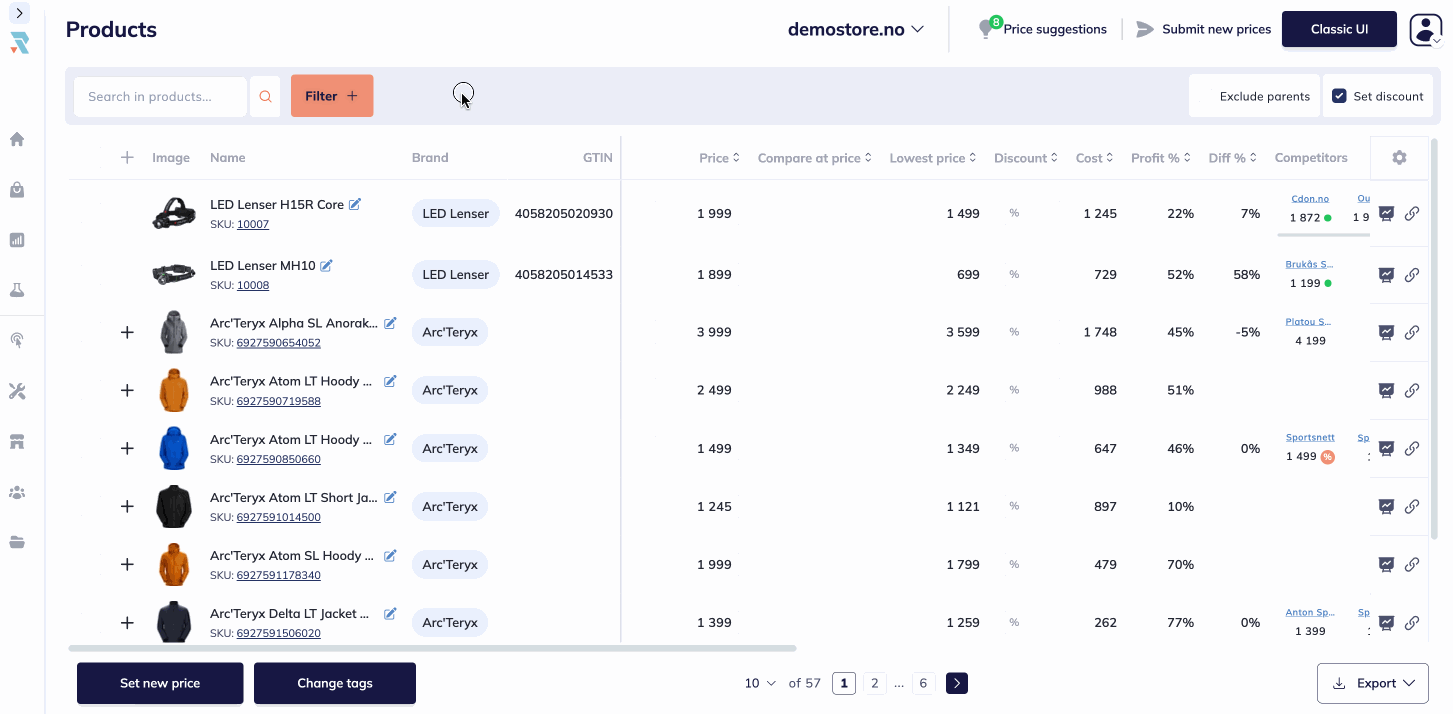Edit the LED Lenser H15R Core name

pos(355,204)
